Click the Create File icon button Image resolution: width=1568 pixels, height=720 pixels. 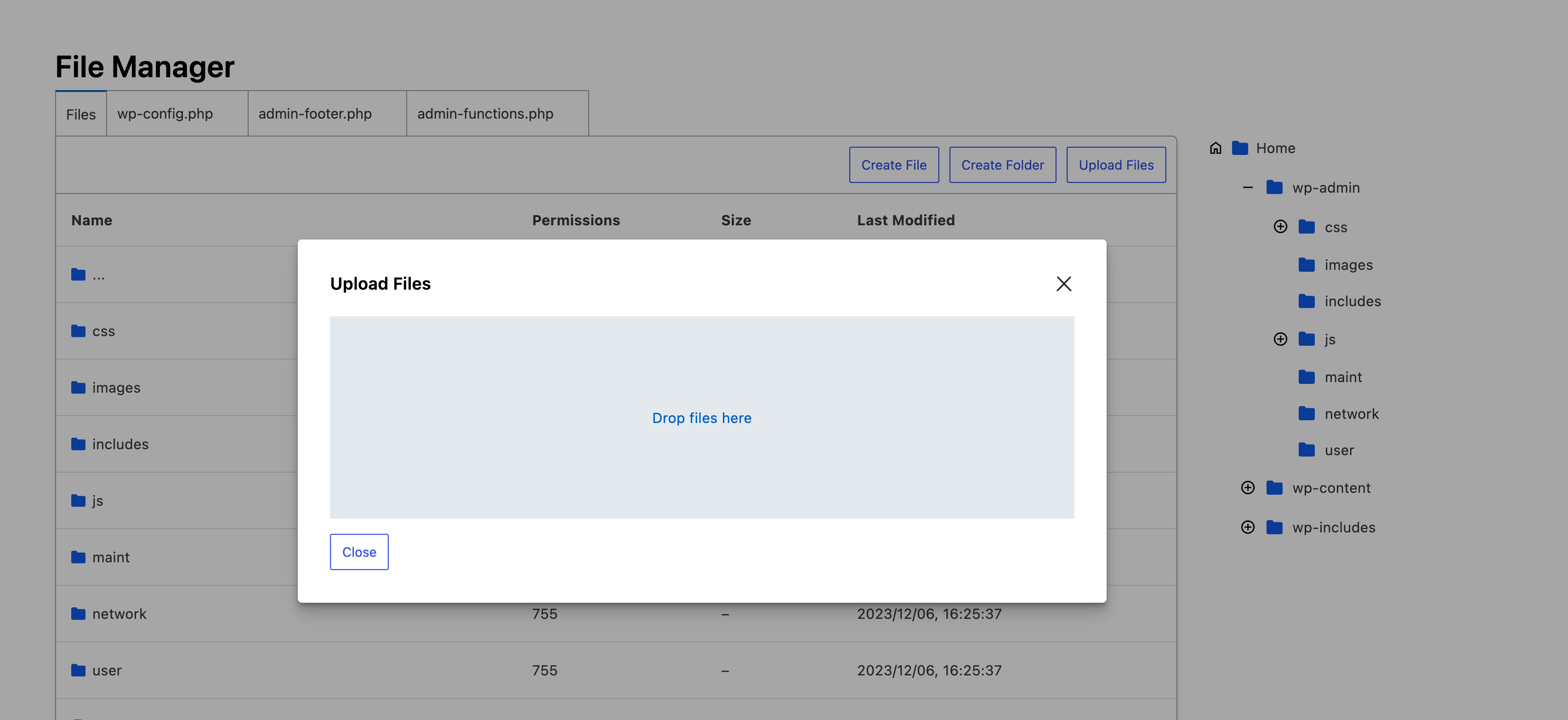pos(893,164)
